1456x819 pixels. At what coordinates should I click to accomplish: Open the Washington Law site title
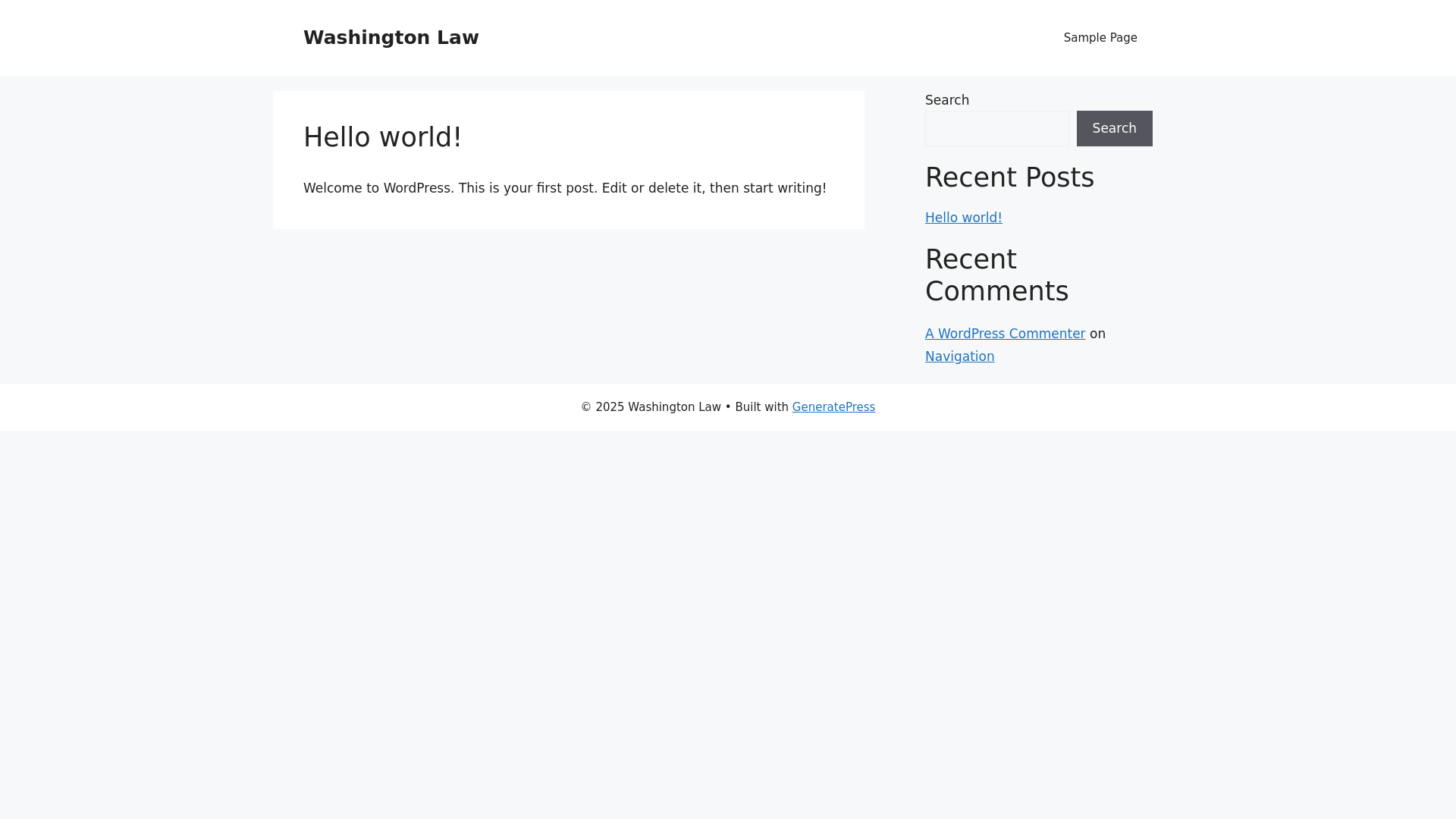(391, 37)
